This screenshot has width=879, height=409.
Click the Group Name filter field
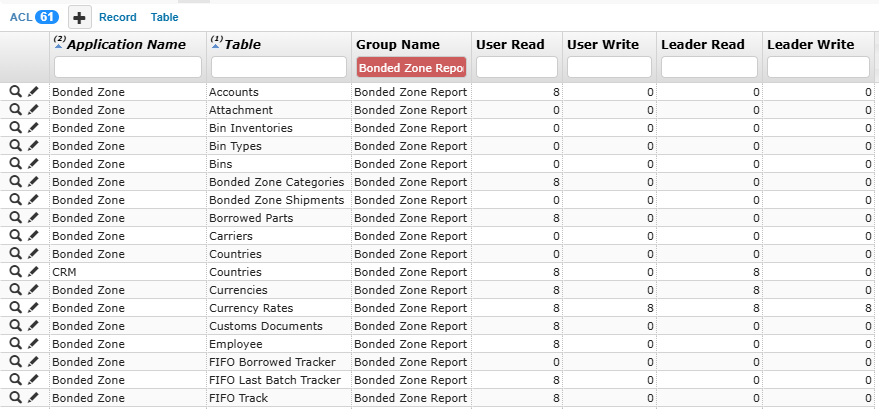coord(411,67)
